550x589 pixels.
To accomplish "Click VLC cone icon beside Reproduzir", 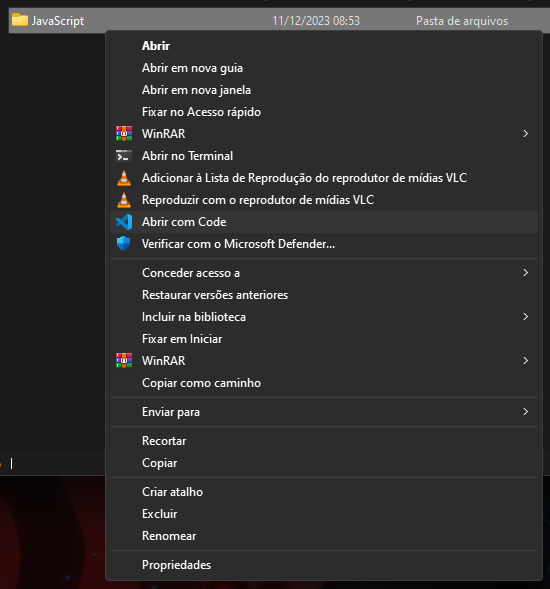I will click(x=124, y=200).
